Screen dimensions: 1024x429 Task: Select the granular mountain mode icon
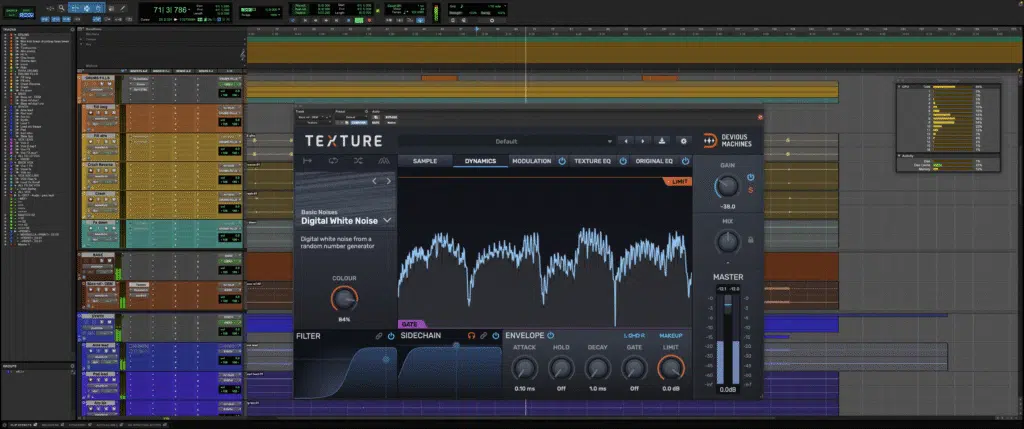(383, 161)
